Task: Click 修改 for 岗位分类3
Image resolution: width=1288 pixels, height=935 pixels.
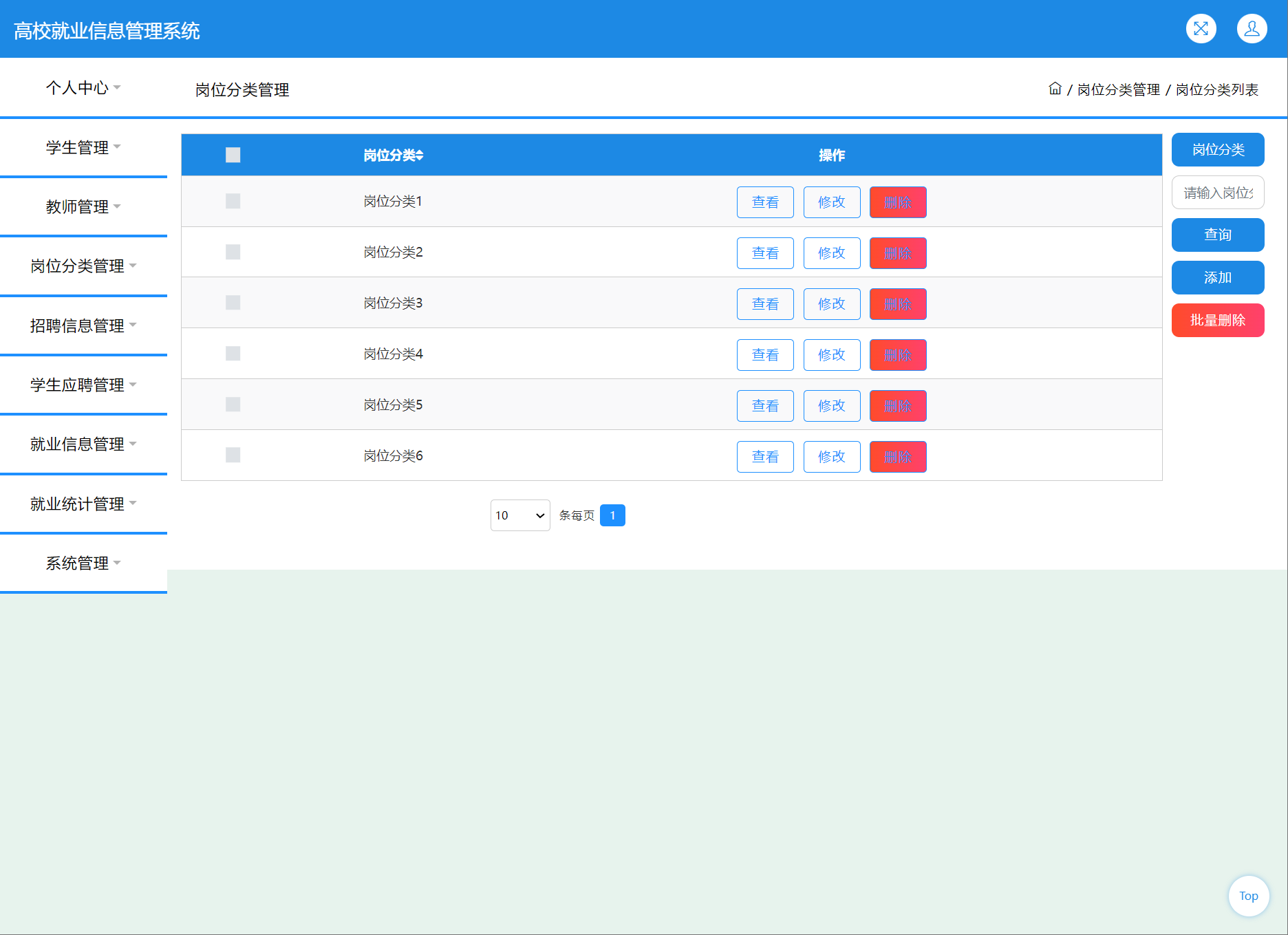Action: [832, 304]
